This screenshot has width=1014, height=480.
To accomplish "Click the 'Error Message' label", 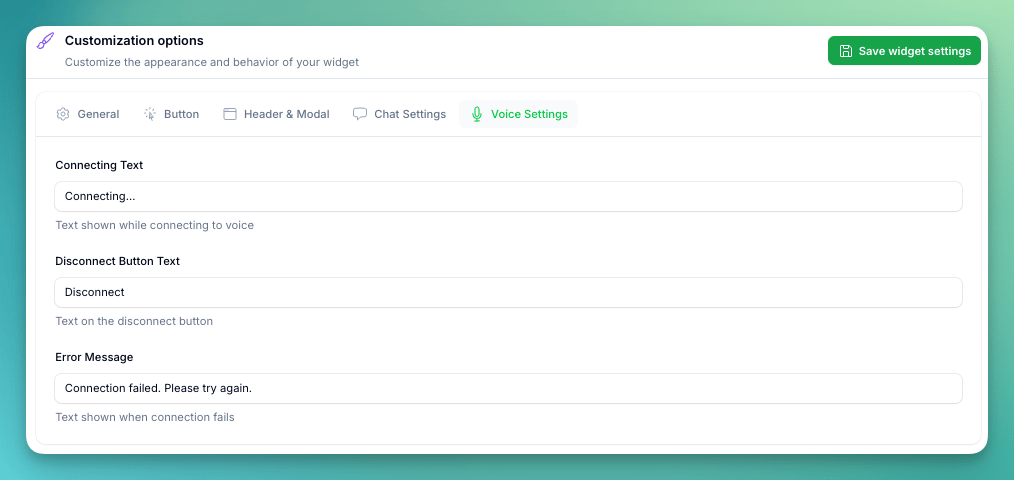I will click(94, 357).
